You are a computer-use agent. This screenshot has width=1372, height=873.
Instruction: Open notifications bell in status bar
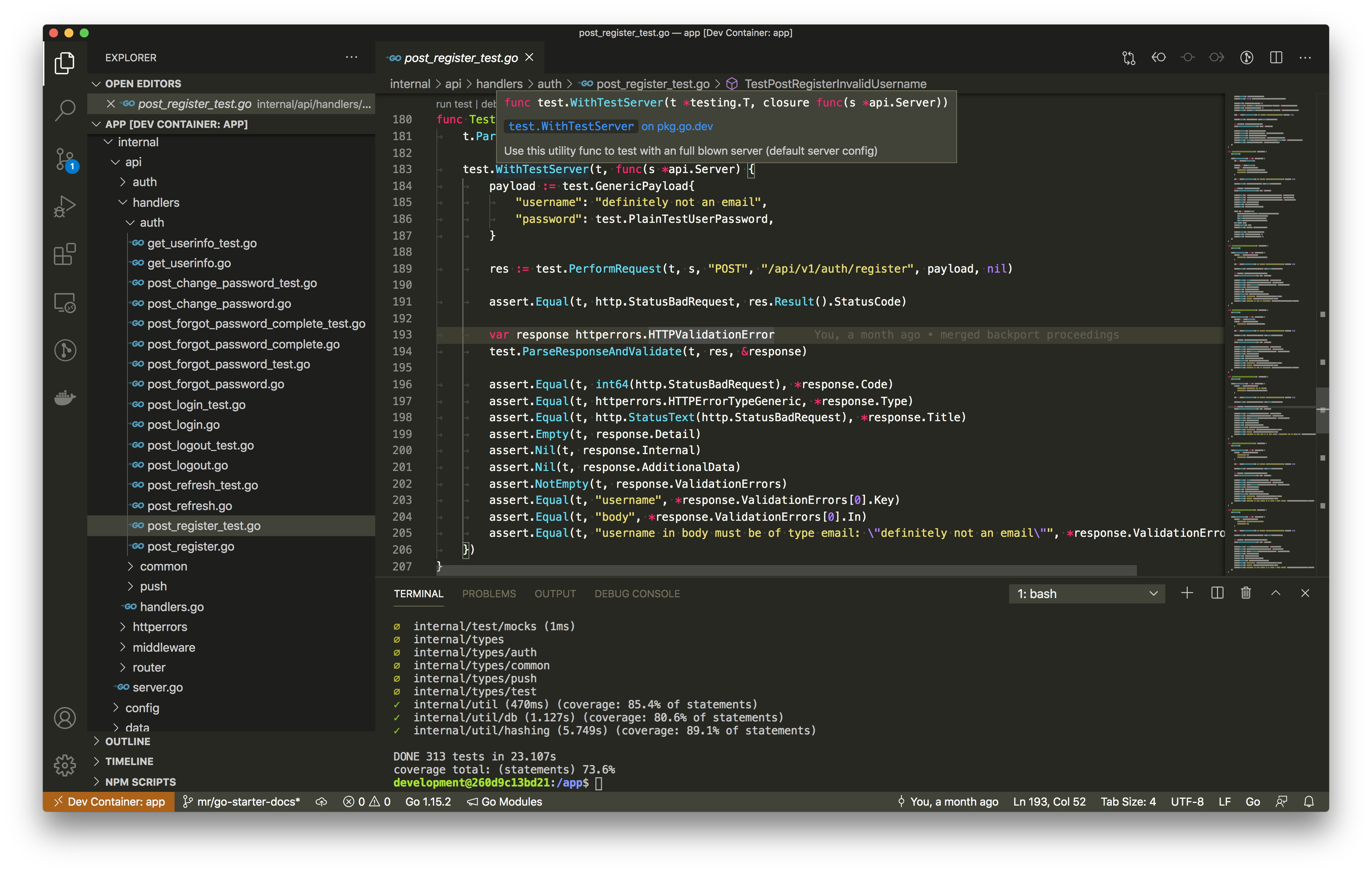click(x=1309, y=802)
